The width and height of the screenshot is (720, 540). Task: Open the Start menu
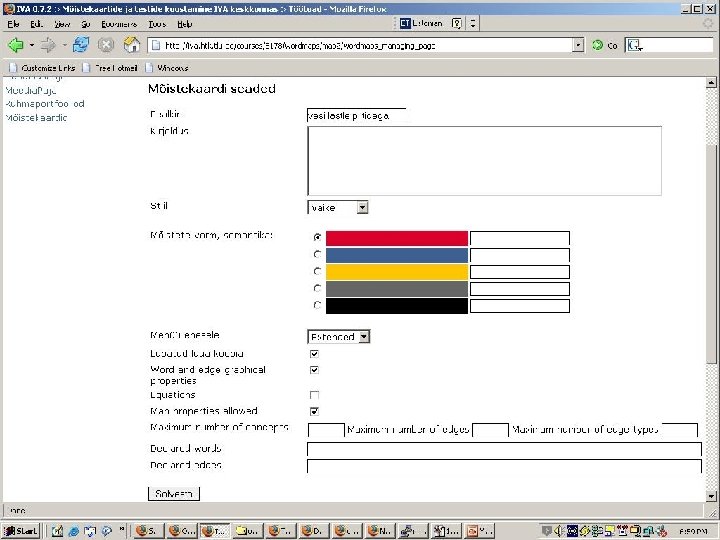tap(21, 531)
